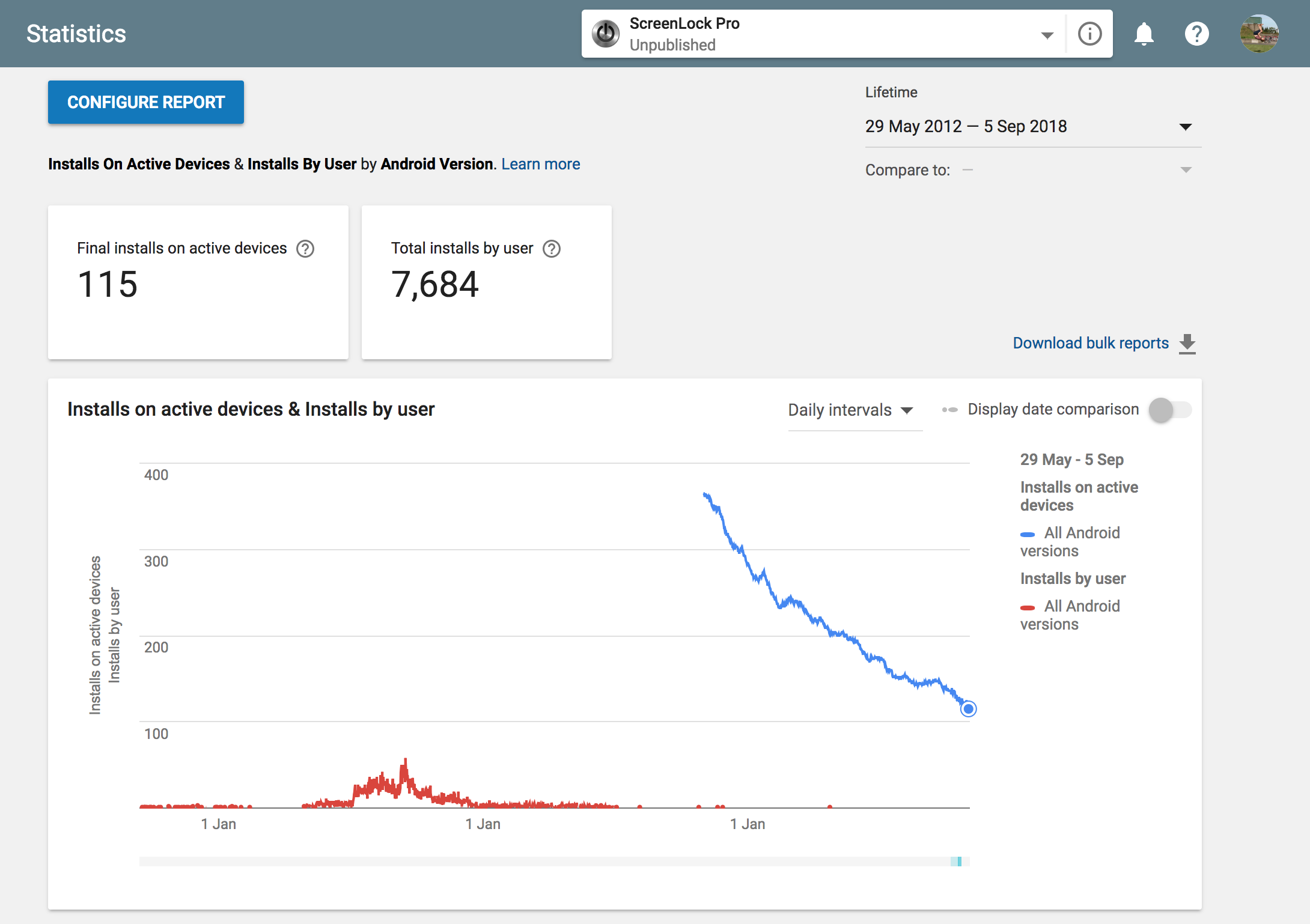This screenshot has height=924, width=1310.
Task: Click the download arrow icon for bulk reports
Action: pyautogui.click(x=1187, y=344)
